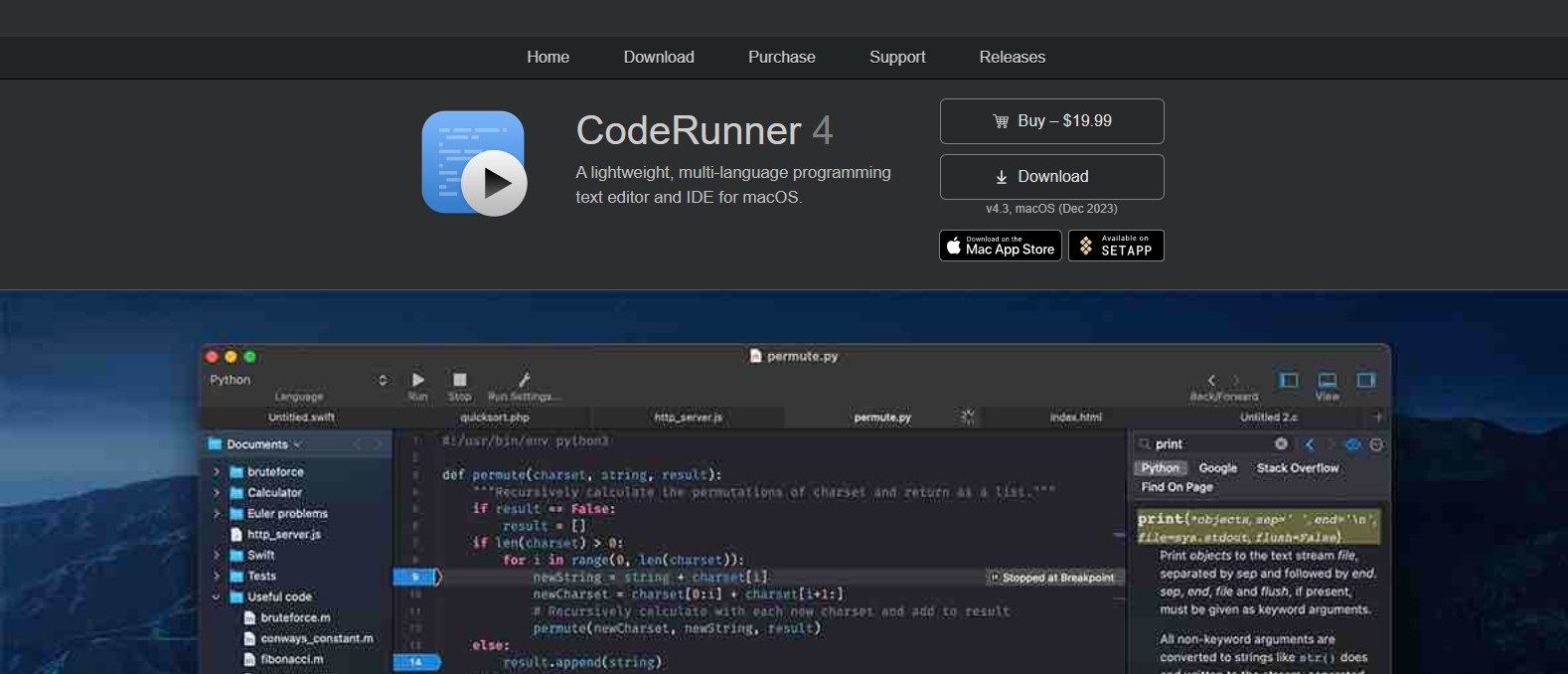Open the Available on Setapp badge

pos(1116,246)
